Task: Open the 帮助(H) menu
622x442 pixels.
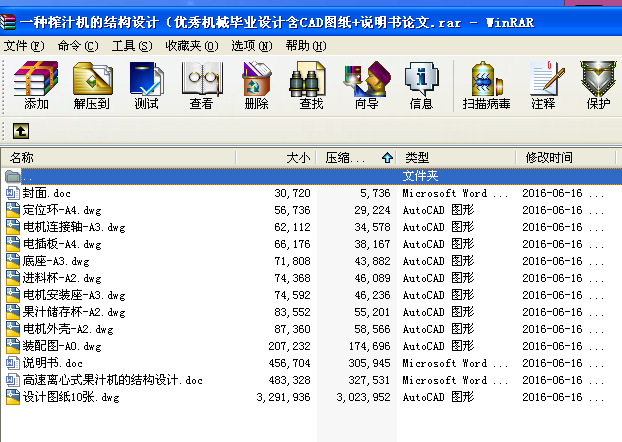Action: coord(306,46)
